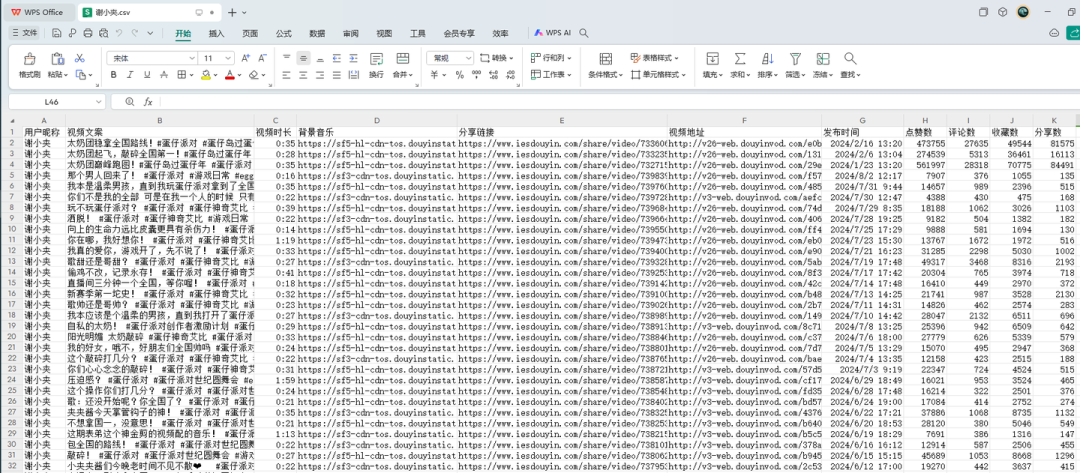The width and height of the screenshot is (1080, 473).
Task: Align text to bottom of cell
Action: [x=320, y=59]
